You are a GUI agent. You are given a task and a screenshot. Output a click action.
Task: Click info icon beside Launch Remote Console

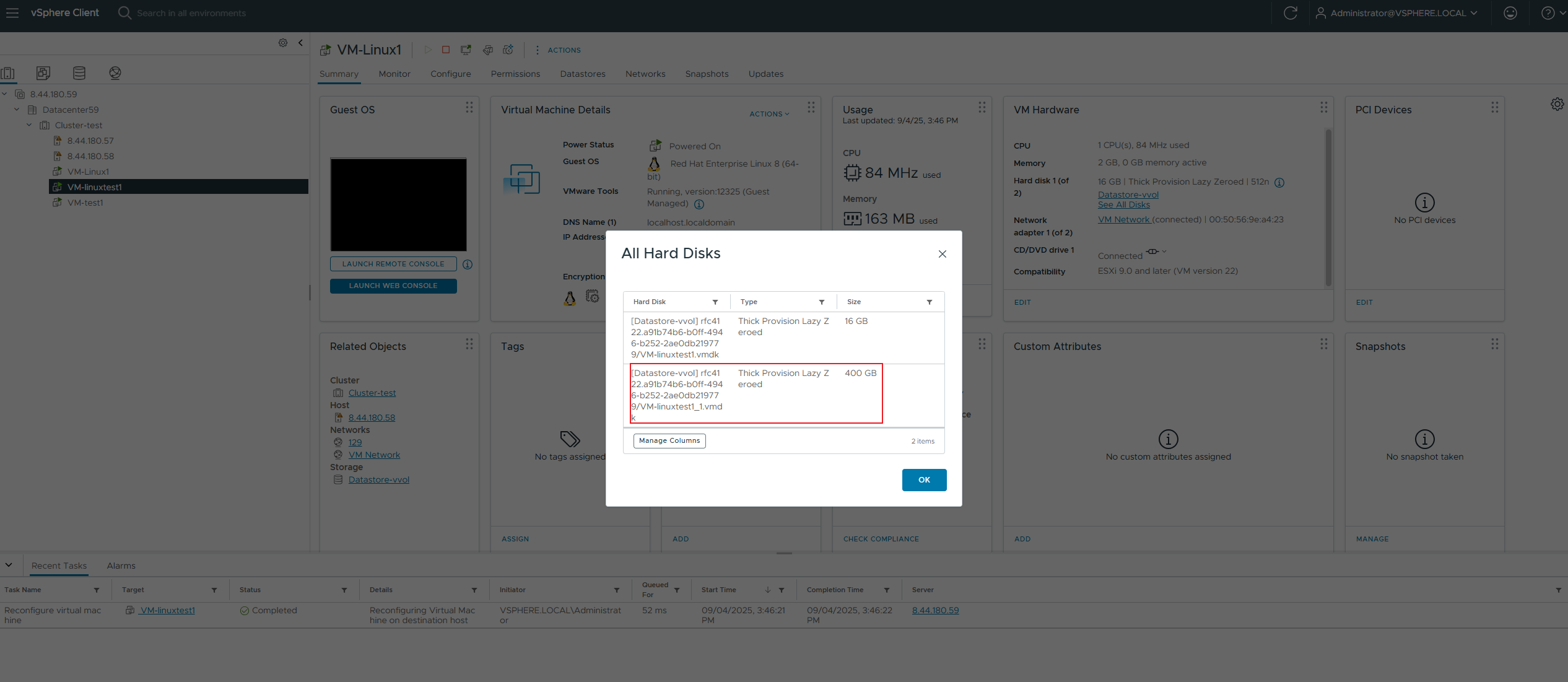[468, 264]
